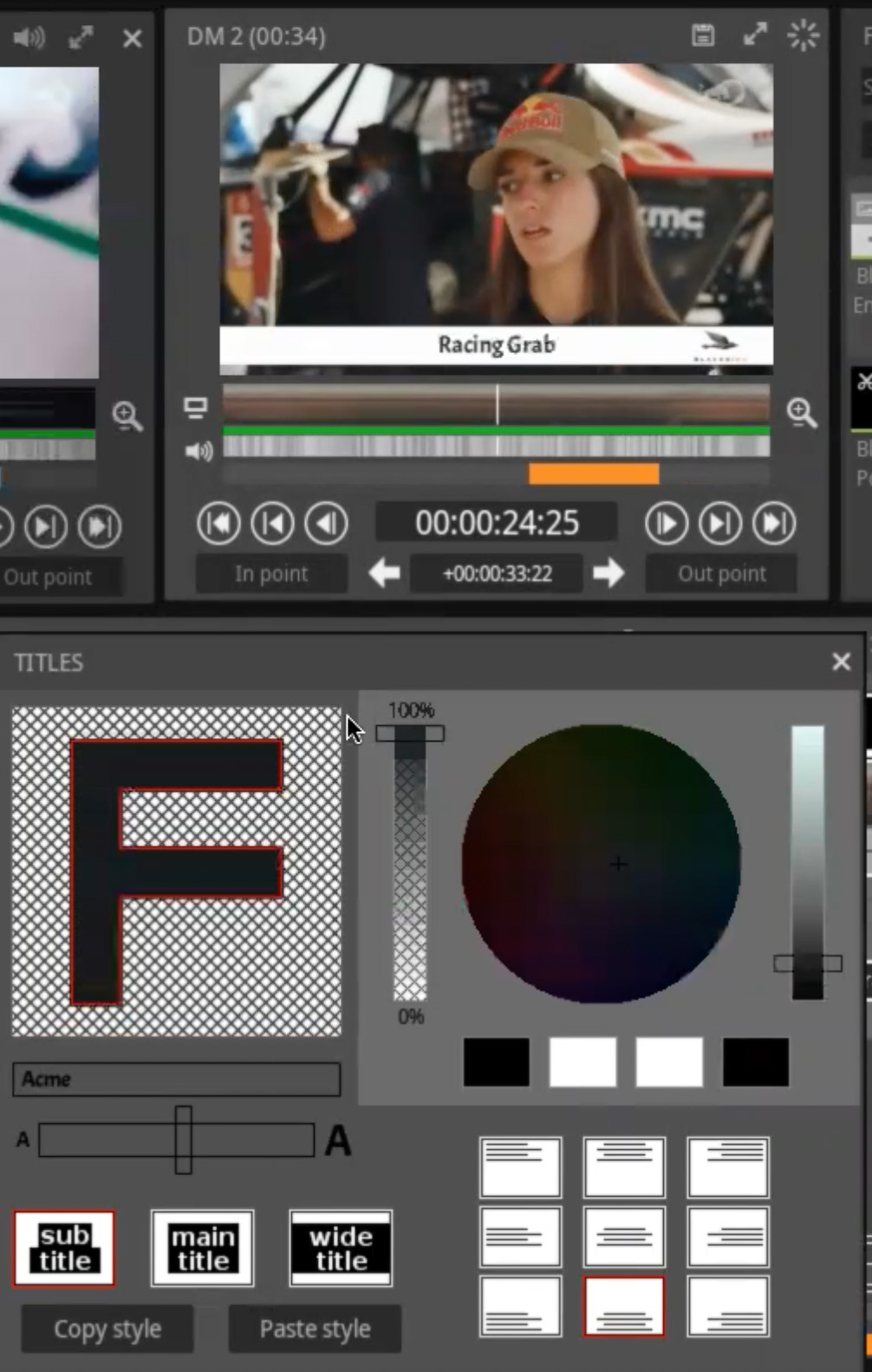
Task: Select the wide title style preset
Action: click(341, 1248)
